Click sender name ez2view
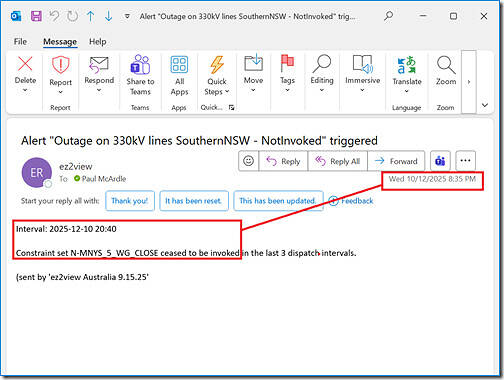Viewport: 504px width, 380px height. tap(76, 166)
